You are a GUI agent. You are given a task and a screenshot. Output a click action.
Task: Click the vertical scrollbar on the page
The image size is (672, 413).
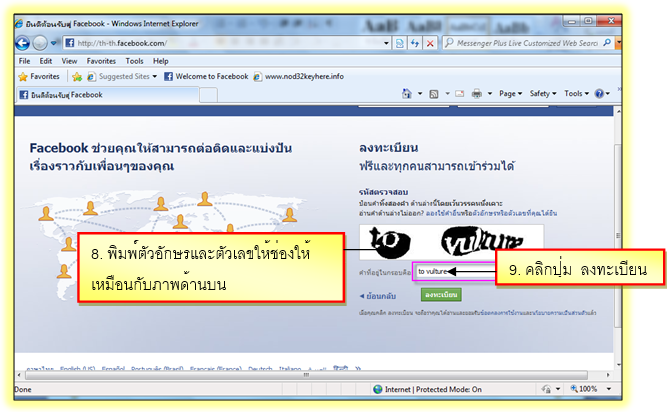click(618, 236)
